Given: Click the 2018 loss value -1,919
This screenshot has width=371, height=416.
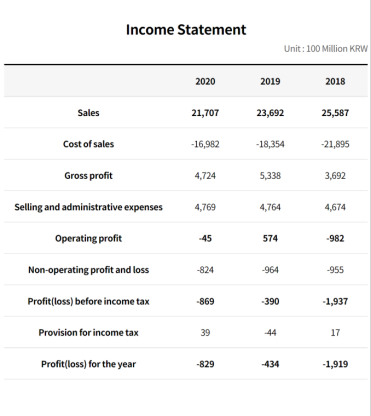Looking at the screenshot, I should [335, 364].
